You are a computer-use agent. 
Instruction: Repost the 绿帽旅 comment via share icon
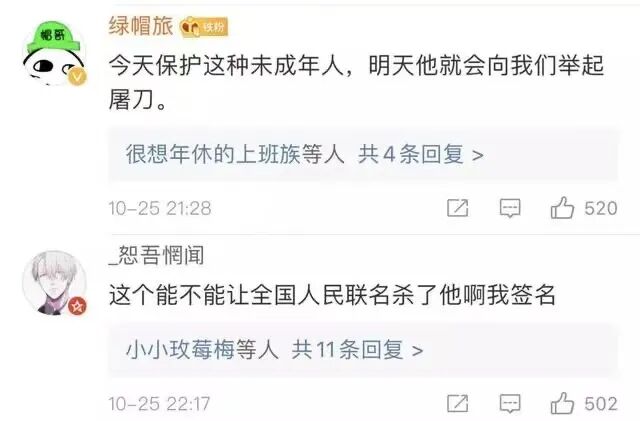(x=458, y=208)
